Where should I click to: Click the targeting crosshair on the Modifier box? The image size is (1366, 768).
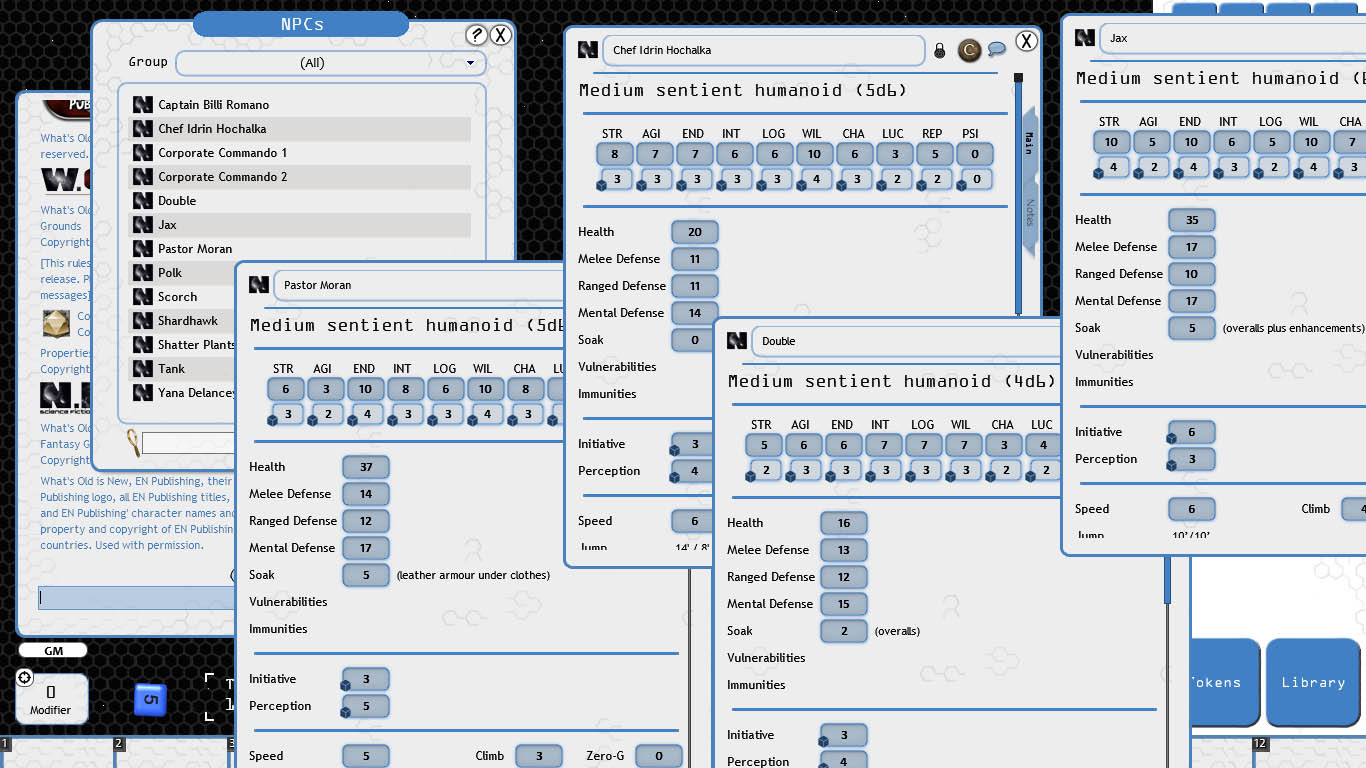[x=24, y=677]
